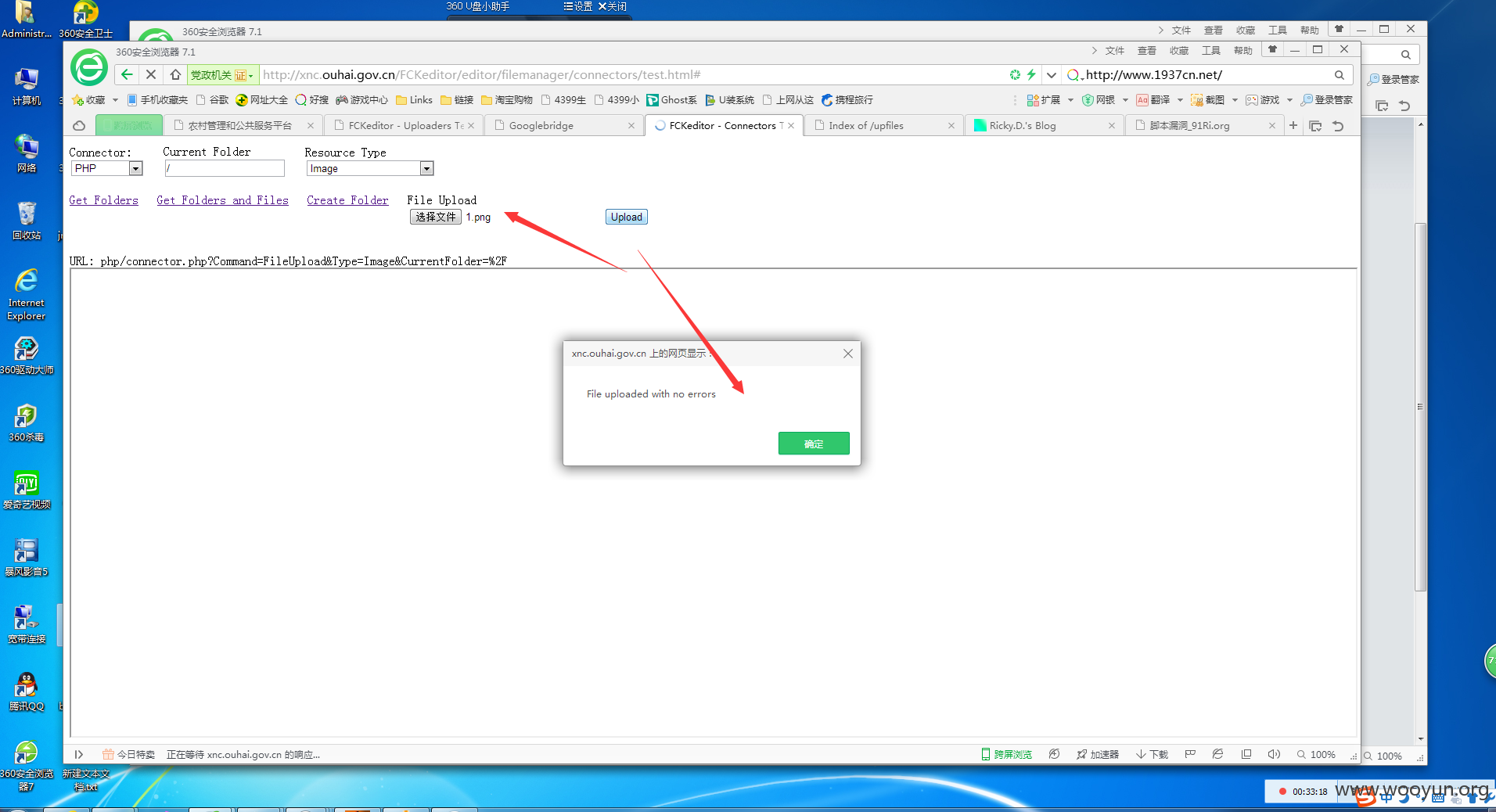Expand the 翻译 dropdown arrow
The height and width of the screenshot is (812, 1496).
coord(1180,100)
